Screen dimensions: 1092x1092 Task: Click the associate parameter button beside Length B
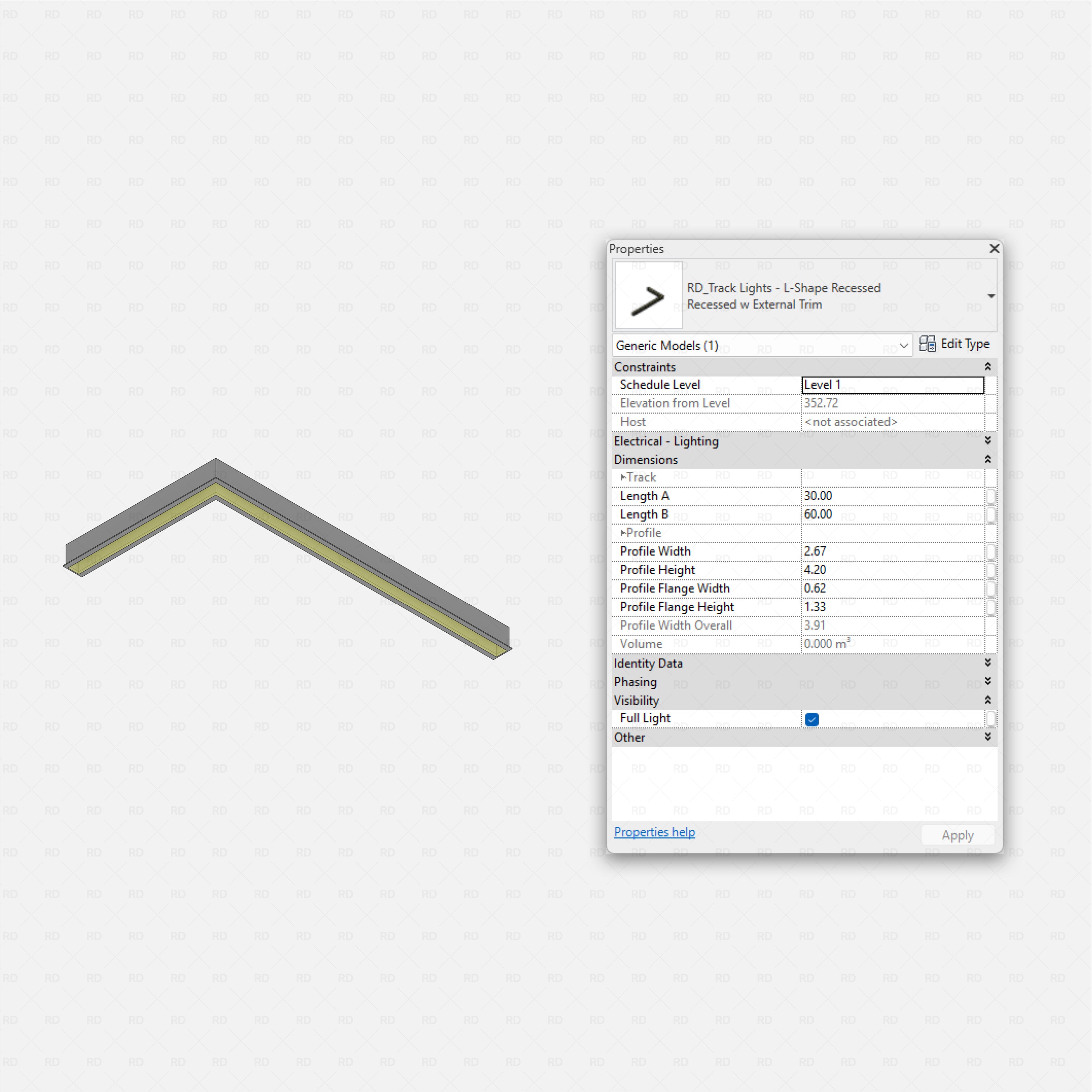point(992,514)
